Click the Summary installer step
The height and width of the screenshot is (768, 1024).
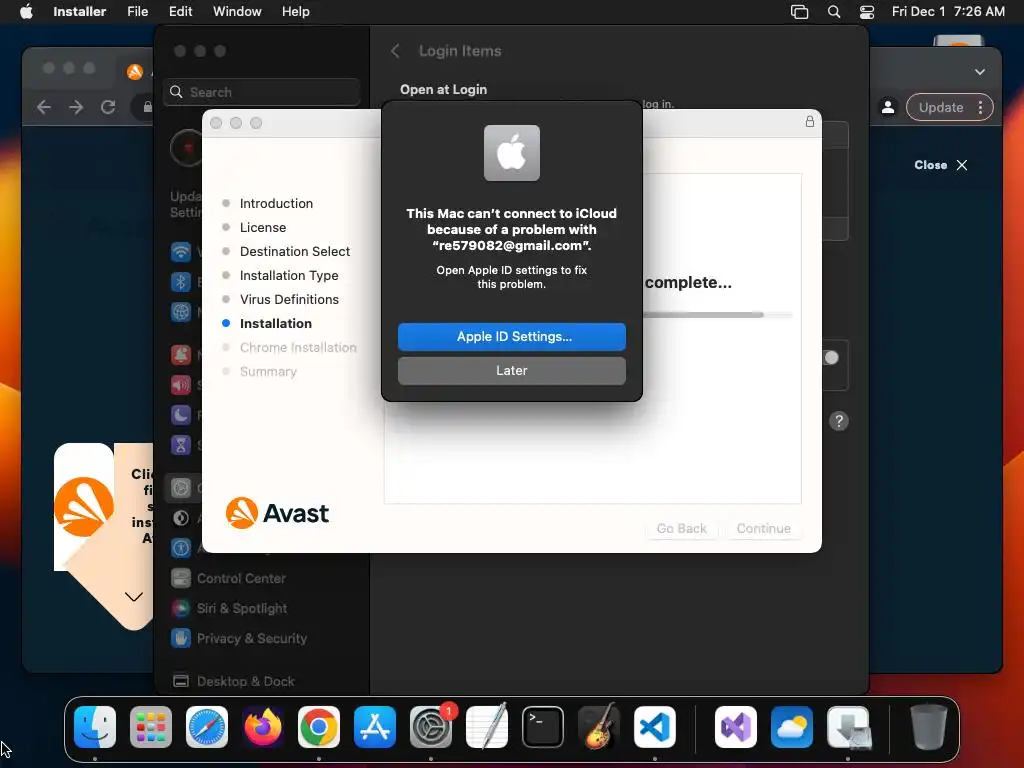coord(268,372)
